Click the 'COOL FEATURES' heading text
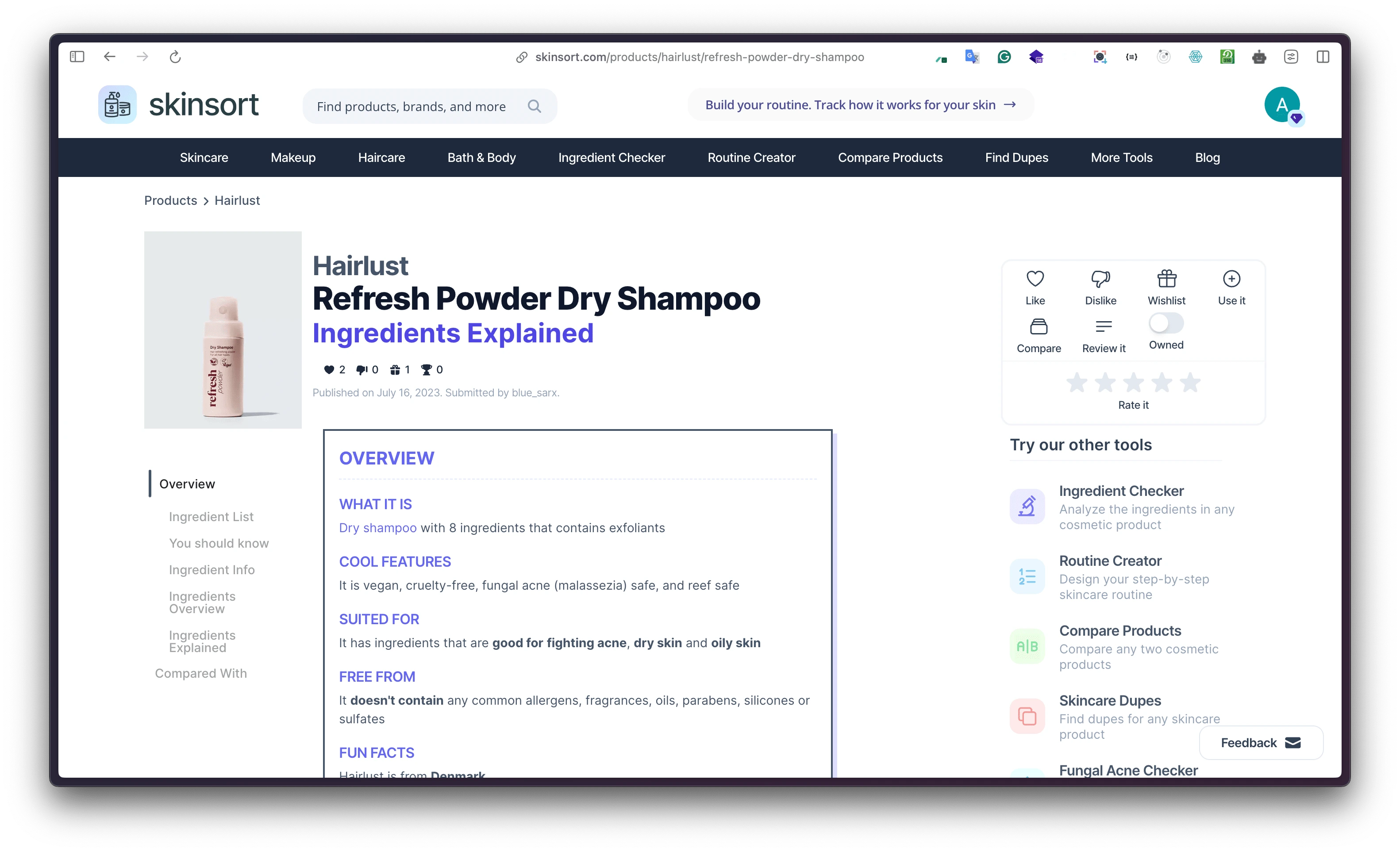This screenshot has width=1400, height=852. click(x=395, y=562)
